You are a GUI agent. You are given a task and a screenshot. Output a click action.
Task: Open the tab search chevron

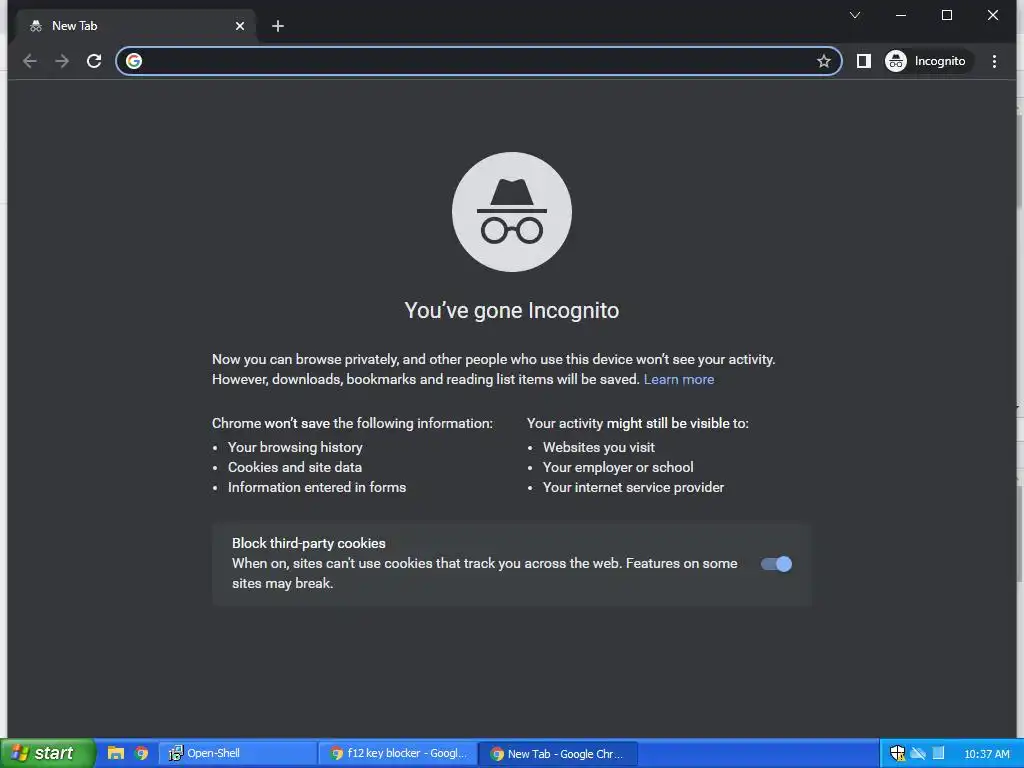(854, 15)
